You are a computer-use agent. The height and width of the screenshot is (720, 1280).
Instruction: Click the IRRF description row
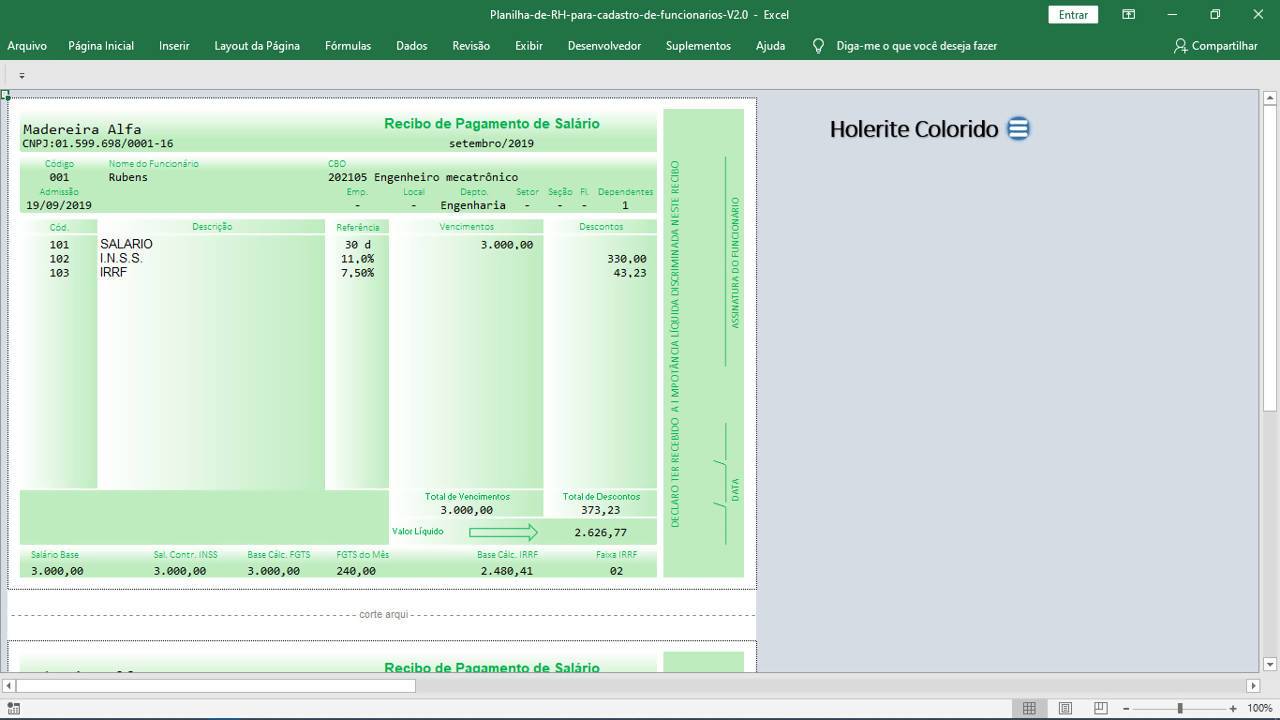[113, 272]
